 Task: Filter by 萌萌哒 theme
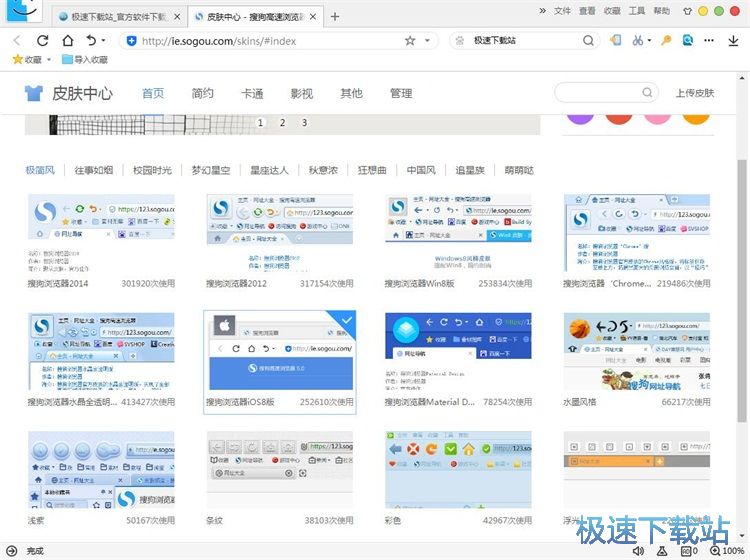coord(519,170)
